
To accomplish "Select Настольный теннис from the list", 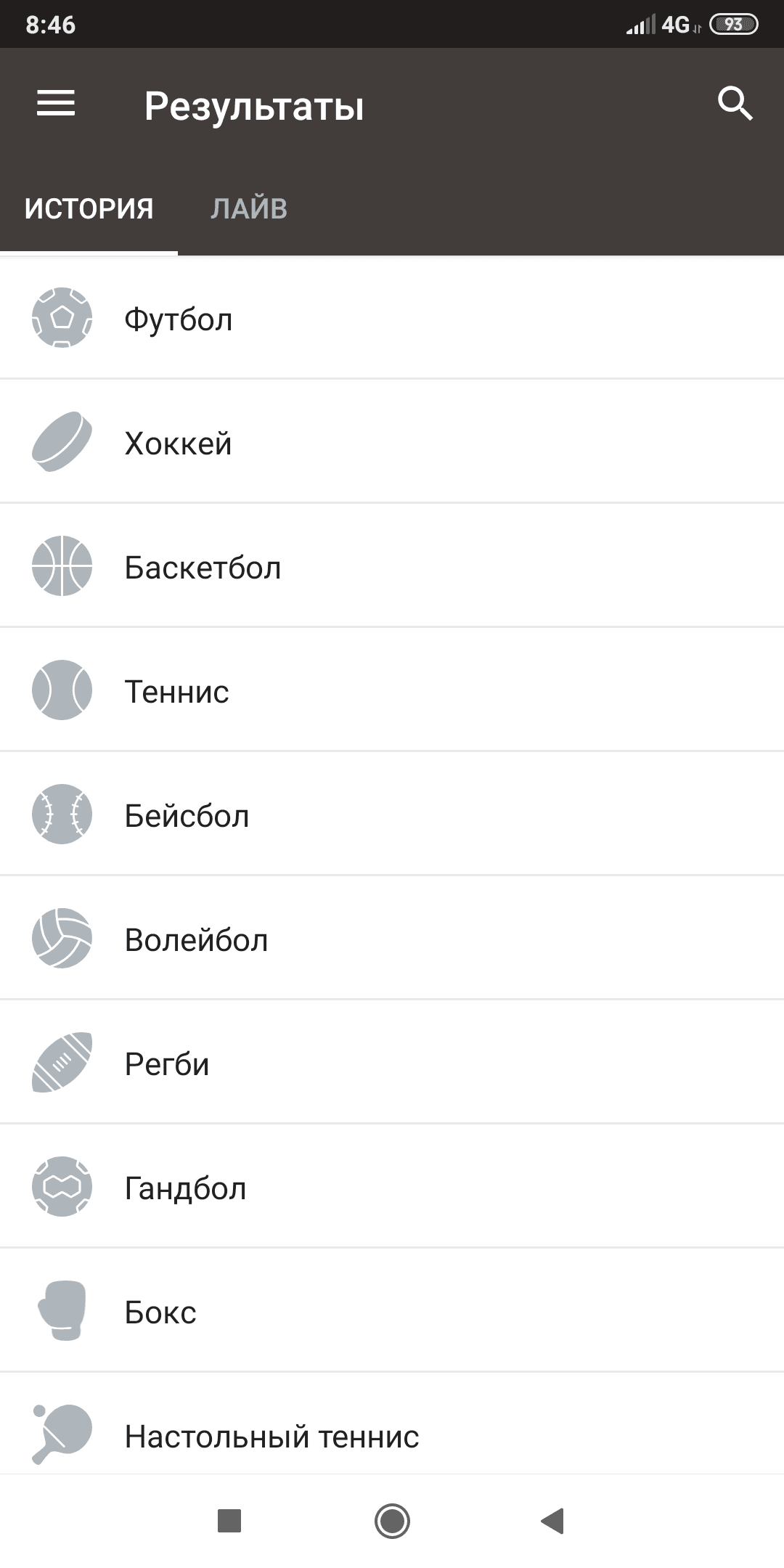I will coord(271,1437).
